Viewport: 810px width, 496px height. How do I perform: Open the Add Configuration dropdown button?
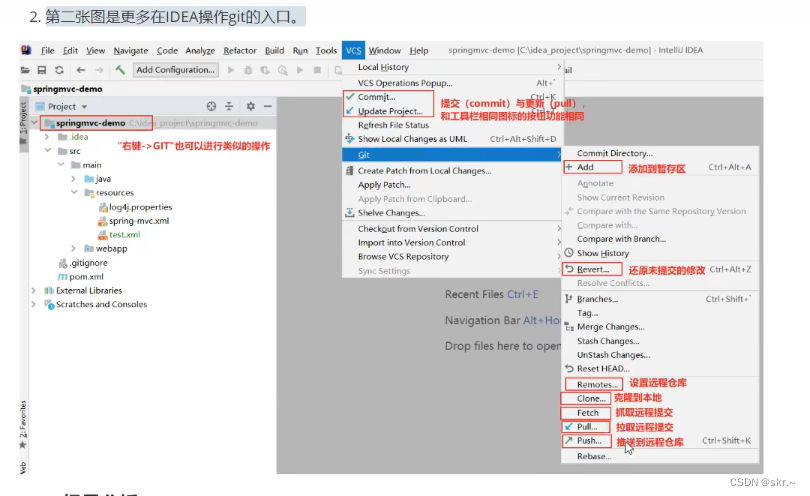coord(176,70)
